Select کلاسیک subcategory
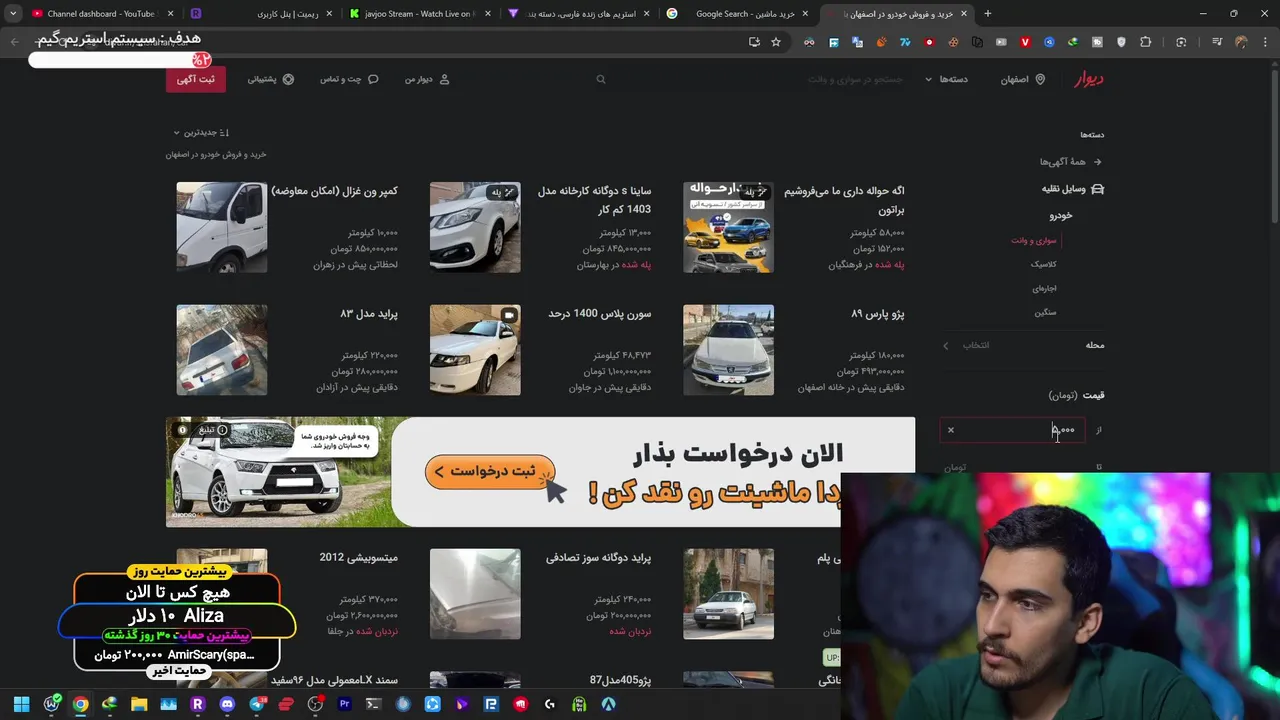The height and width of the screenshot is (720, 1280). (1043, 264)
